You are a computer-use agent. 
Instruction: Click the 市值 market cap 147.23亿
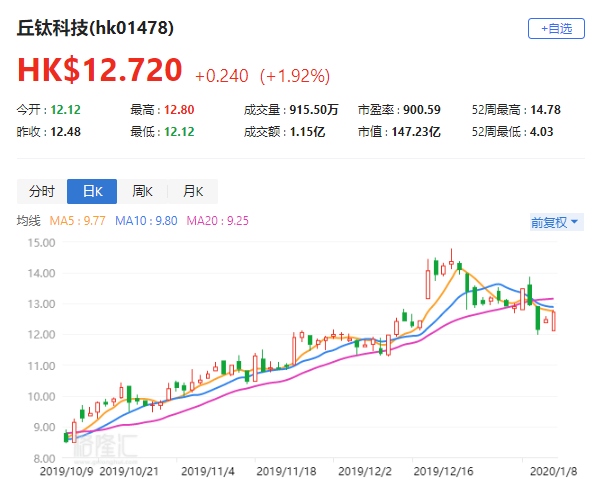click(x=416, y=132)
